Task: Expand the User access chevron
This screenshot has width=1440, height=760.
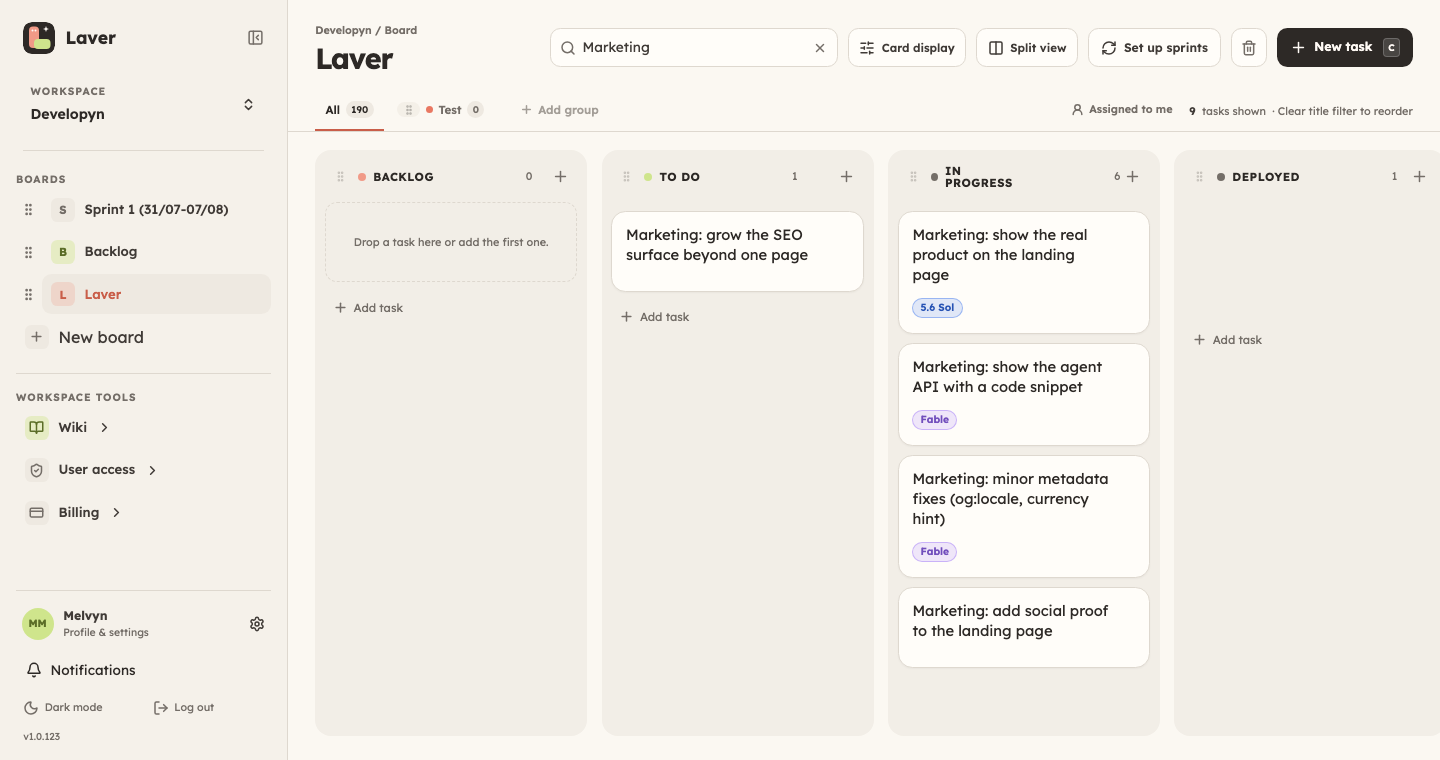Action: tap(152, 470)
